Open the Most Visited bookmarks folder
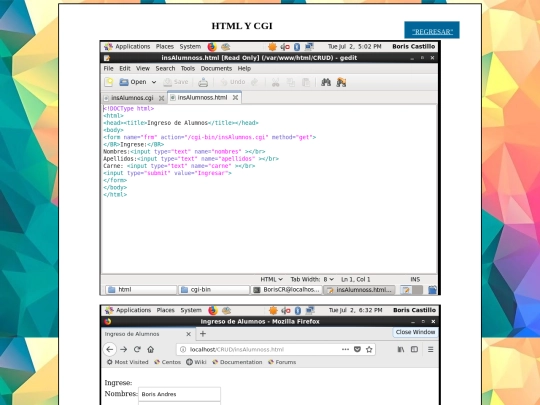Viewport: 540px width, 405px height. tap(127, 362)
